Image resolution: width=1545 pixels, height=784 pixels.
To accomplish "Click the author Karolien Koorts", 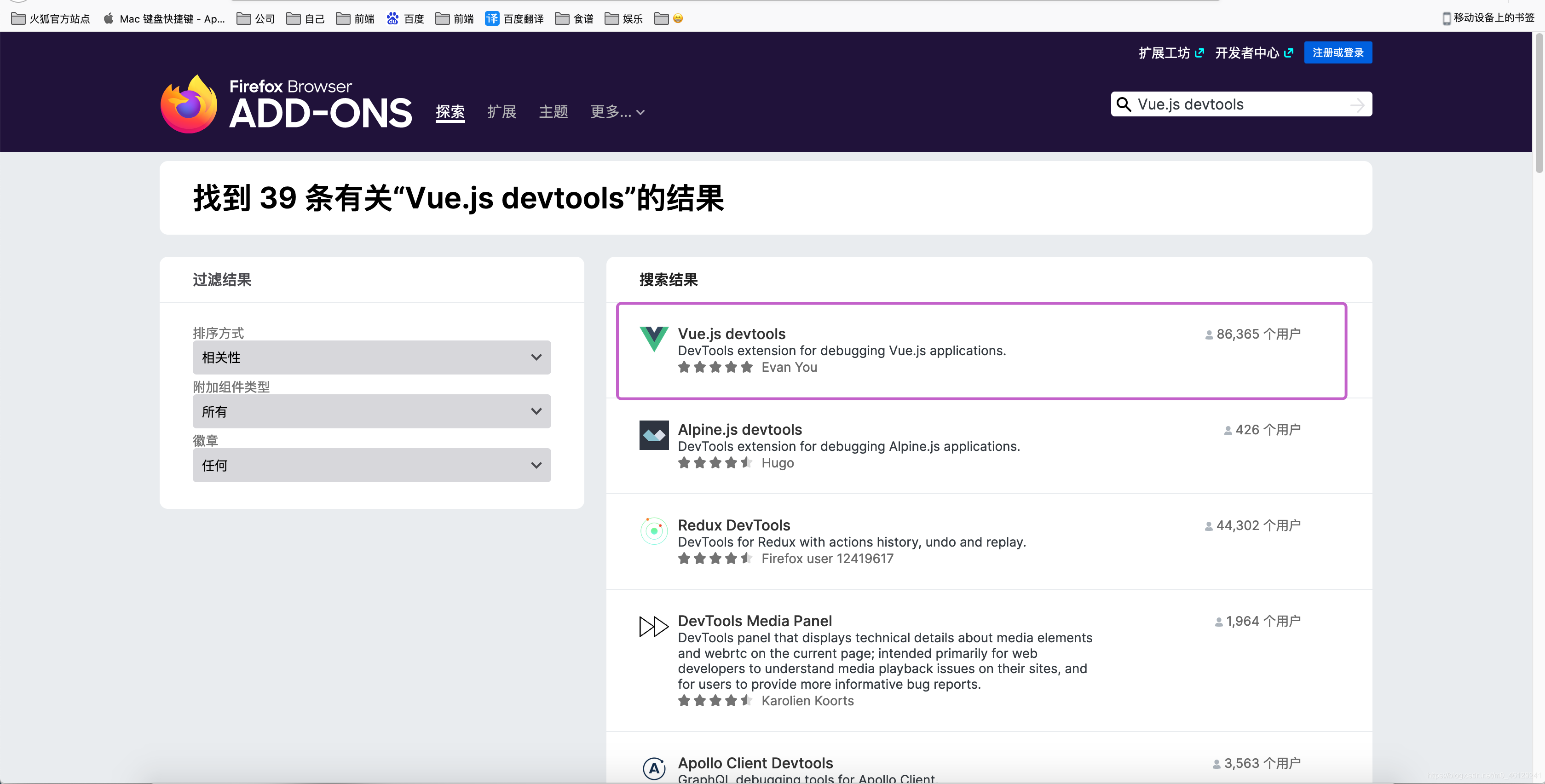I will (x=807, y=701).
